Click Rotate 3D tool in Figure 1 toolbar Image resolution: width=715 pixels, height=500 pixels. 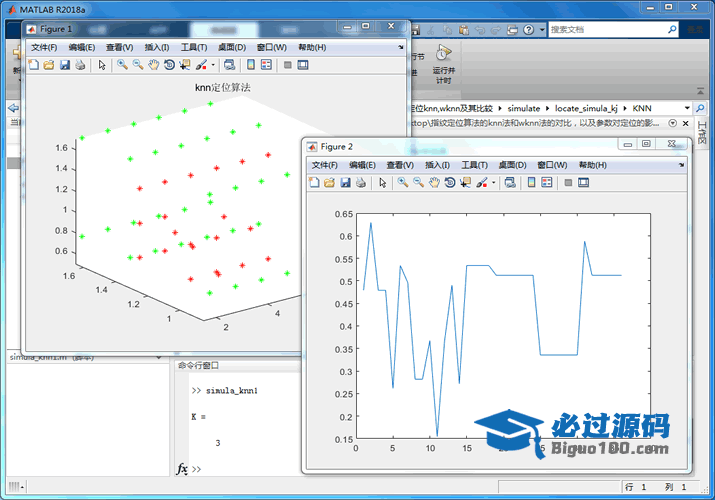[x=169, y=65]
